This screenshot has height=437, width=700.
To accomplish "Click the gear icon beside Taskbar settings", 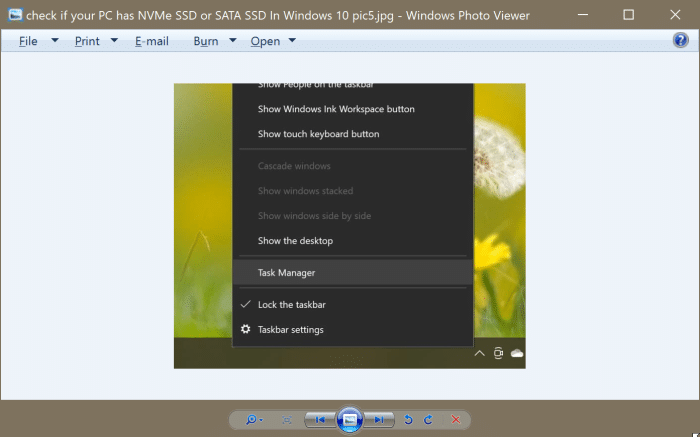I will click(245, 329).
